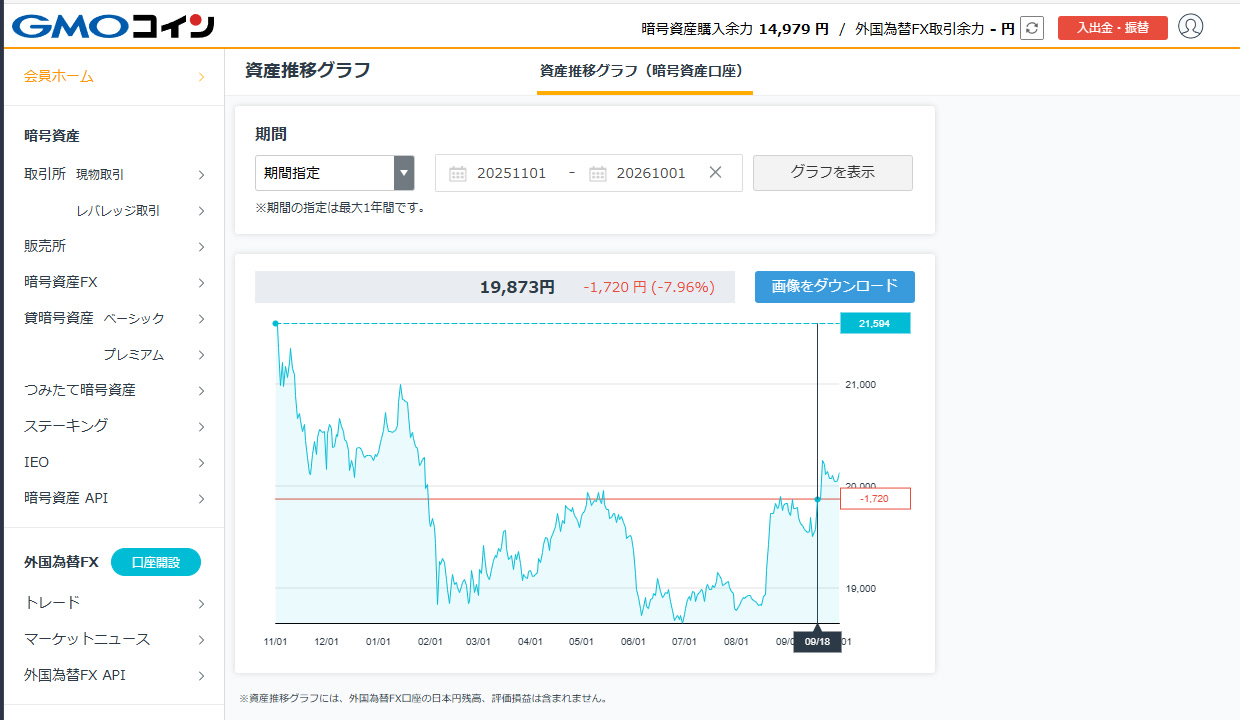Click the 外国為替FX取引余力 text in header

click(920, 29)
